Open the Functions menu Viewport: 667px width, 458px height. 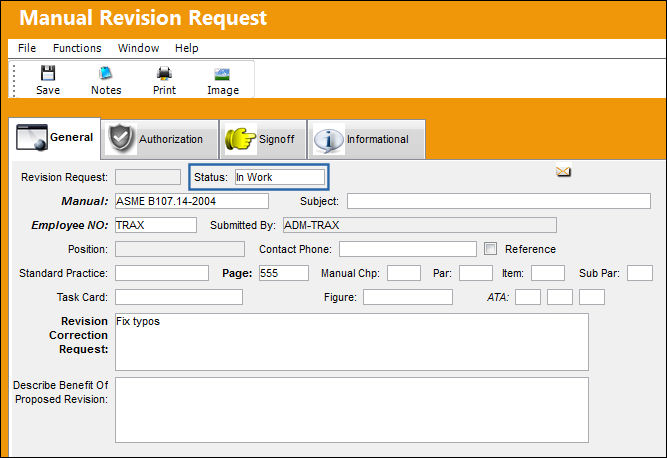click(77, 48)
